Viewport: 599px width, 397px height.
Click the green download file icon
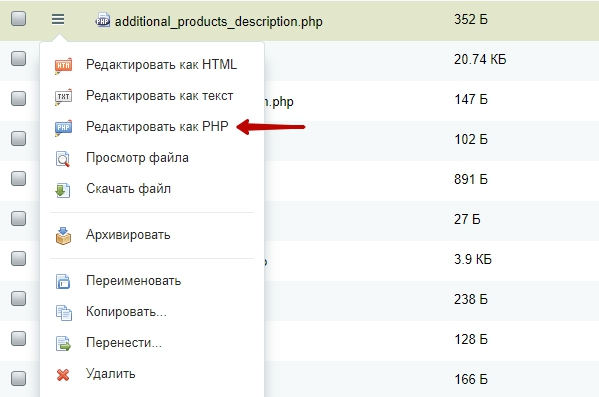[63, 190]
